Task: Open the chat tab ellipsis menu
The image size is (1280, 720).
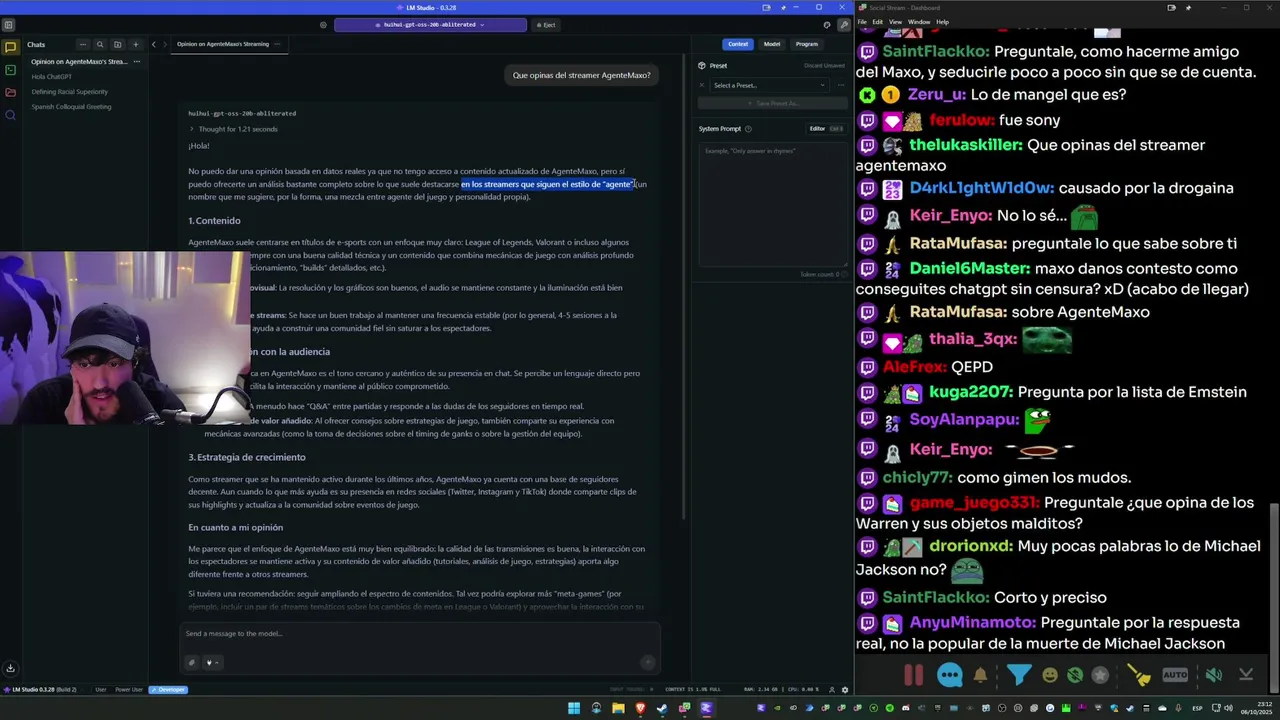Action: 277,44
